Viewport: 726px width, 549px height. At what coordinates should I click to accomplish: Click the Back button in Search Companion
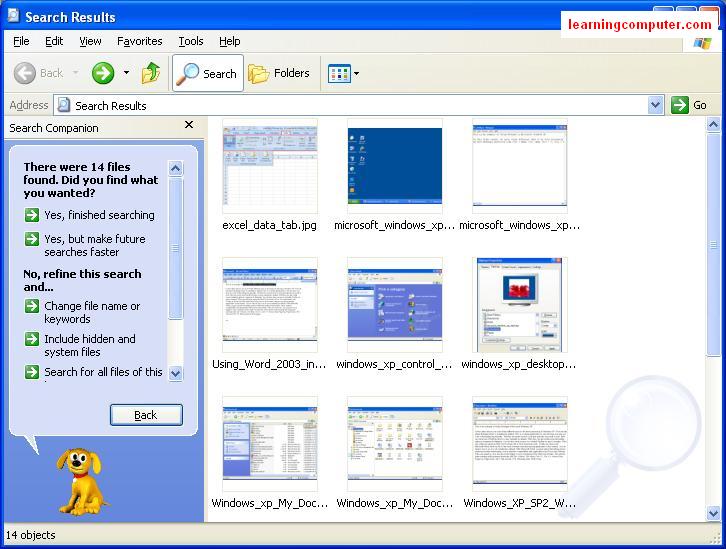(146, 415)
